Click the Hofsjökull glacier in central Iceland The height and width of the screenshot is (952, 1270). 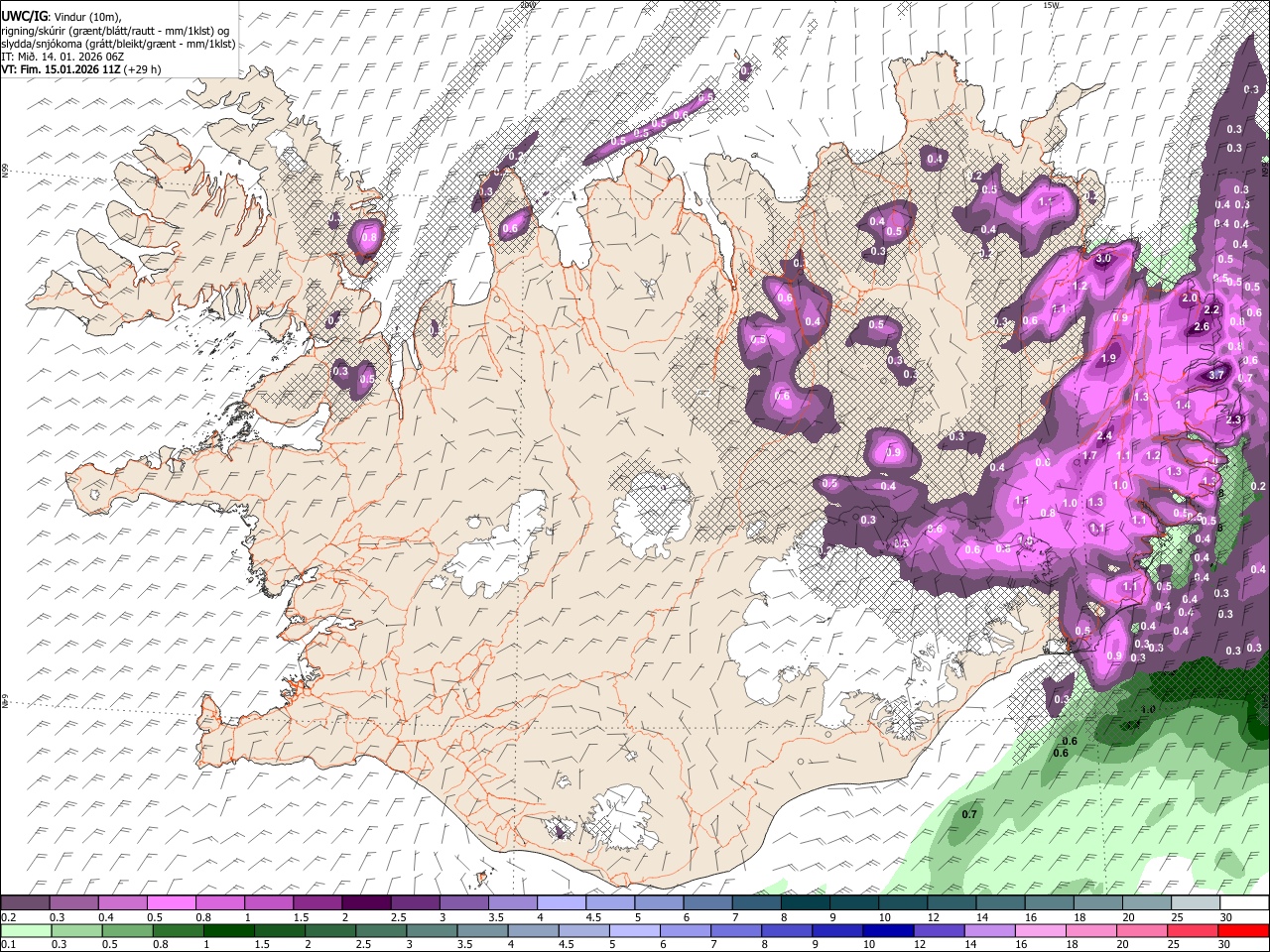point(652,514)
